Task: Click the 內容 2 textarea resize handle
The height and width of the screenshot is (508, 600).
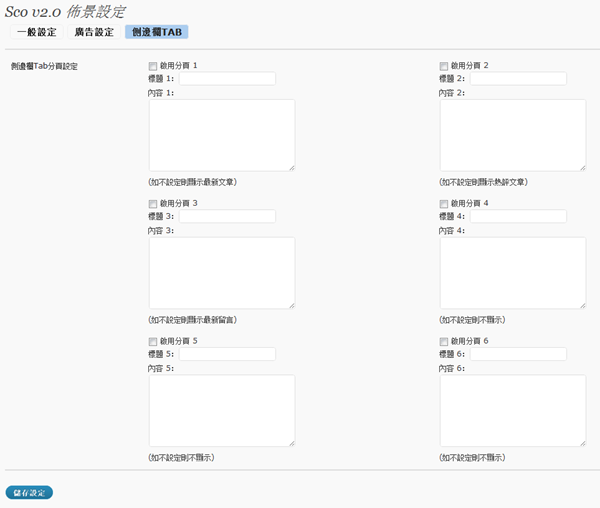Action: (x=582, y=168)
